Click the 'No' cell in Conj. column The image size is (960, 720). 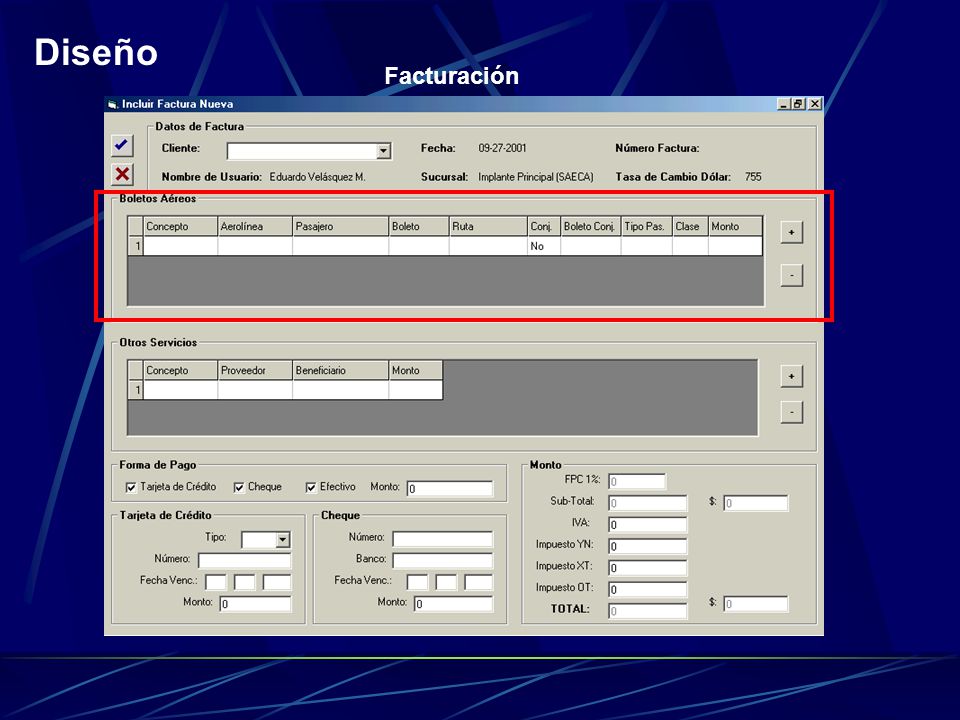[x=544, y=246]
